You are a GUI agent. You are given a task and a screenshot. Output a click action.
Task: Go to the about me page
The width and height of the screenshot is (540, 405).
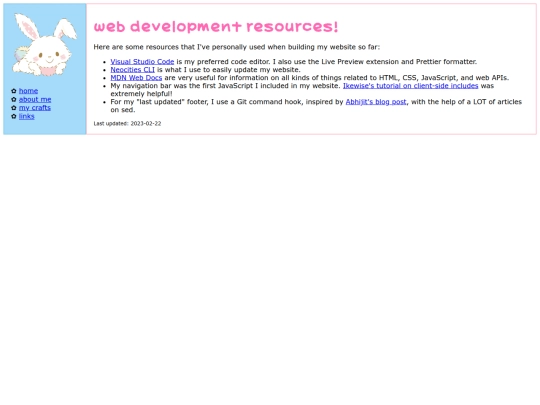tap(35, 100)
